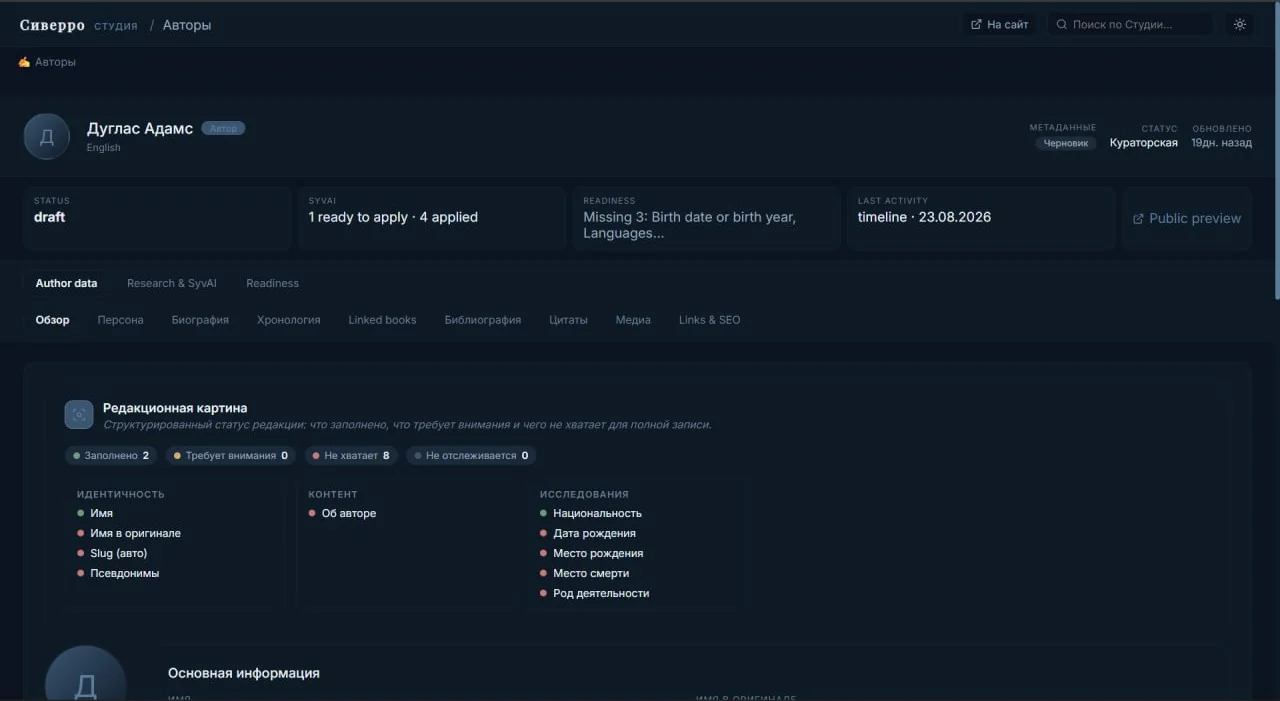1280x701 pixels.
Task: Click the Дата рождения research item
Action: pyautogui.click(x=588, y=534)
